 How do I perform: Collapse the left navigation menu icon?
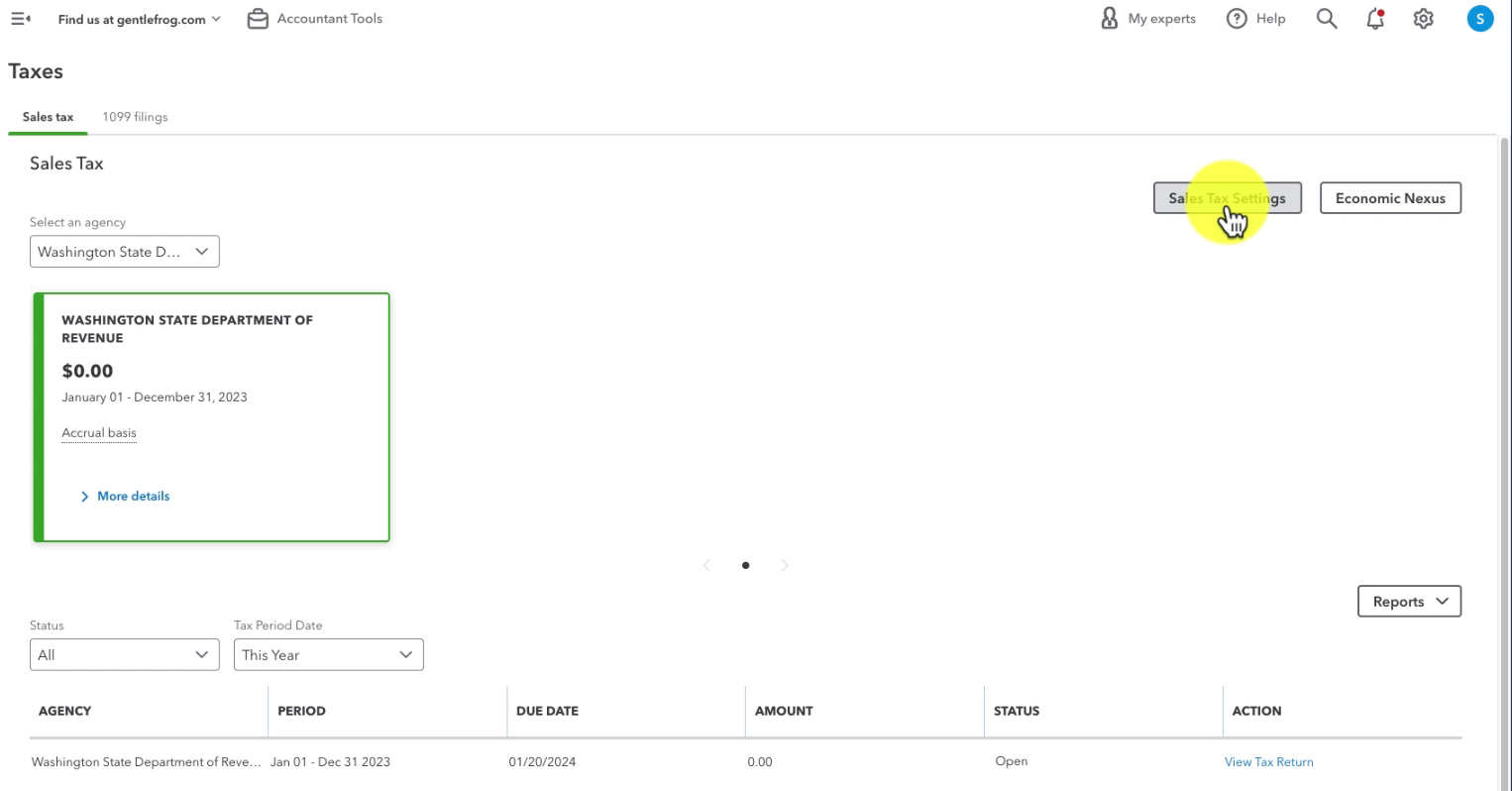pyautogui.click(x=20, y=19)
